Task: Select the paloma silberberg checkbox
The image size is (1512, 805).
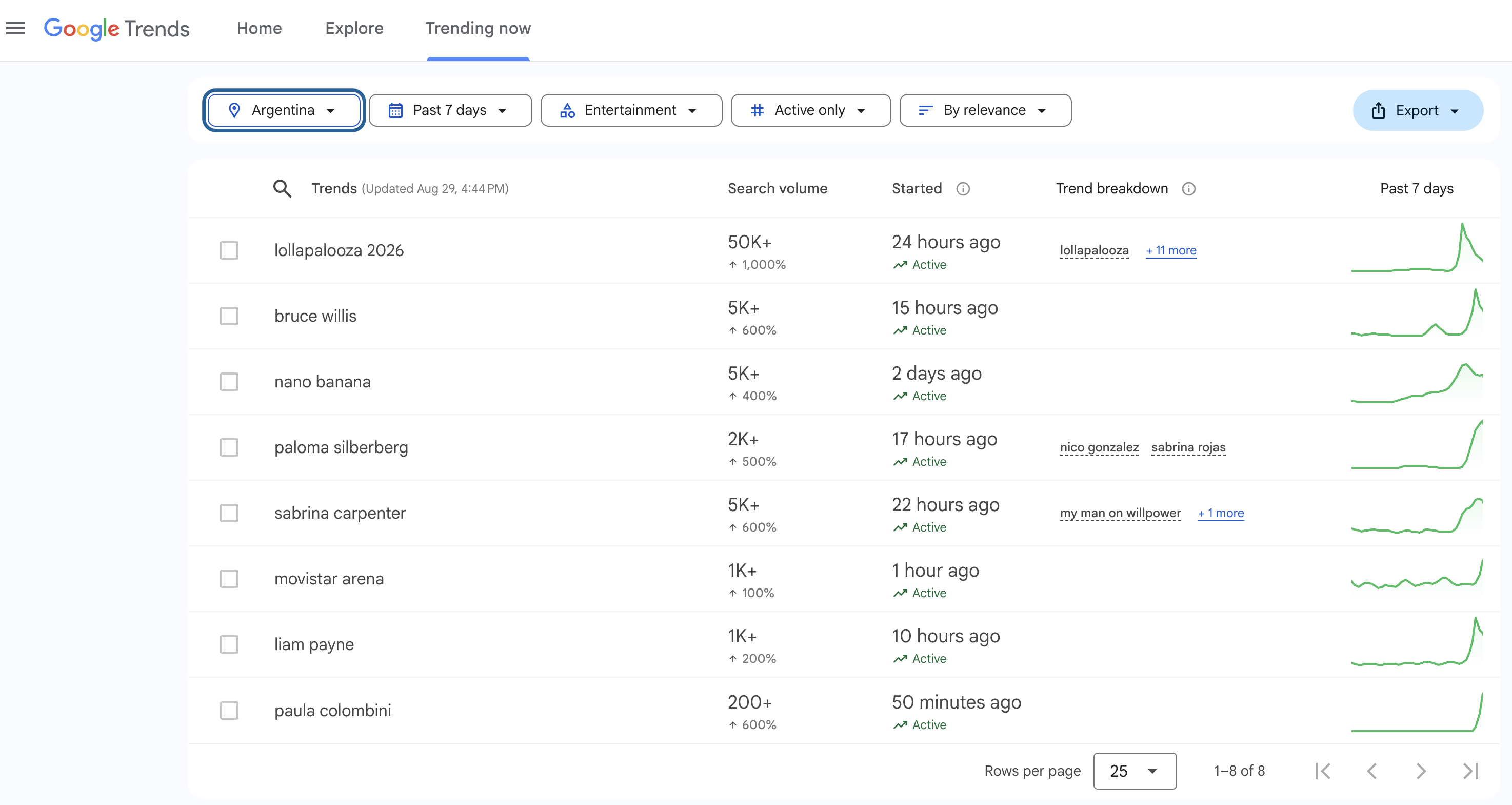Action: [x=229, y=447]
